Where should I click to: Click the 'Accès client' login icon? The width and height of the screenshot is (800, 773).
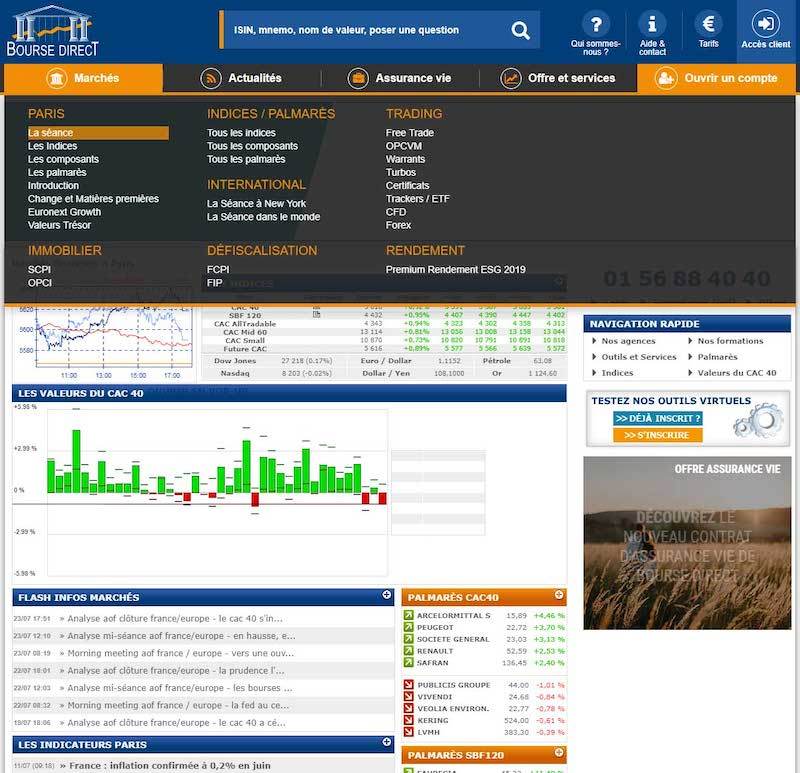[765, 23]
